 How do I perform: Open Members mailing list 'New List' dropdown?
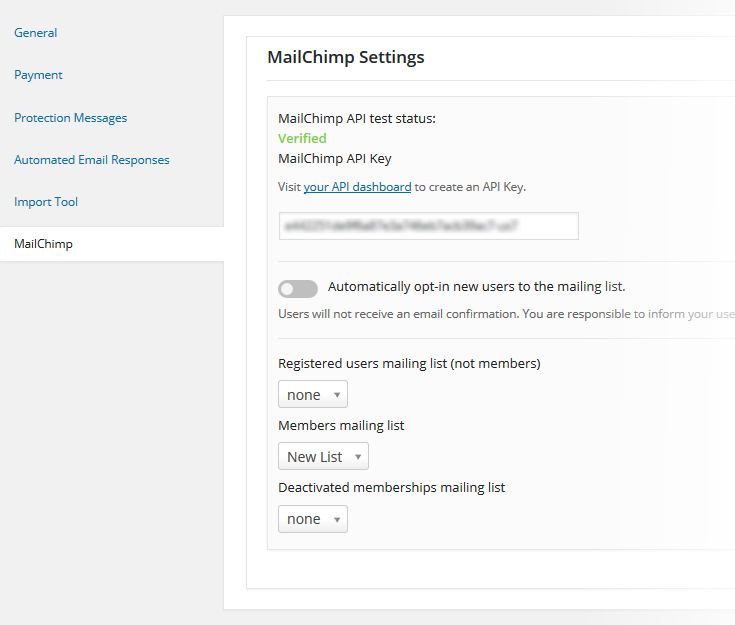(323, 456)
